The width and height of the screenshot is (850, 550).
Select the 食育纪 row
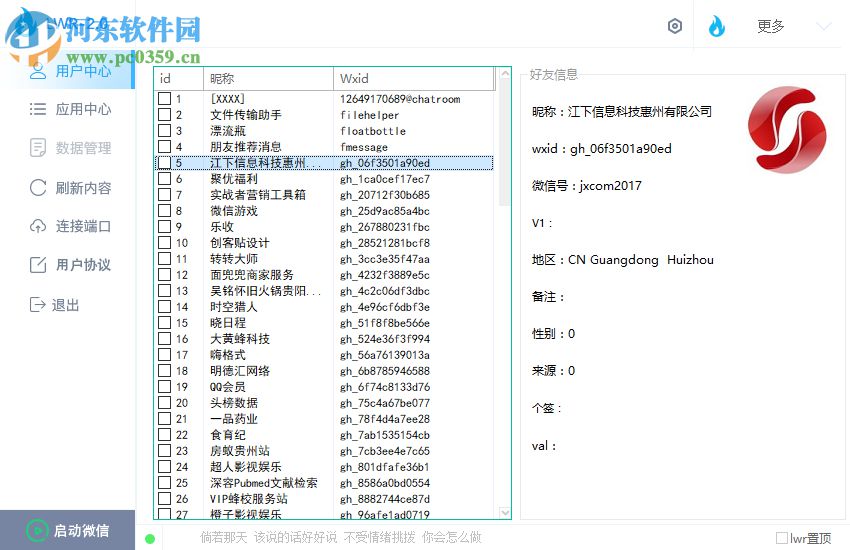coord(324,435)
